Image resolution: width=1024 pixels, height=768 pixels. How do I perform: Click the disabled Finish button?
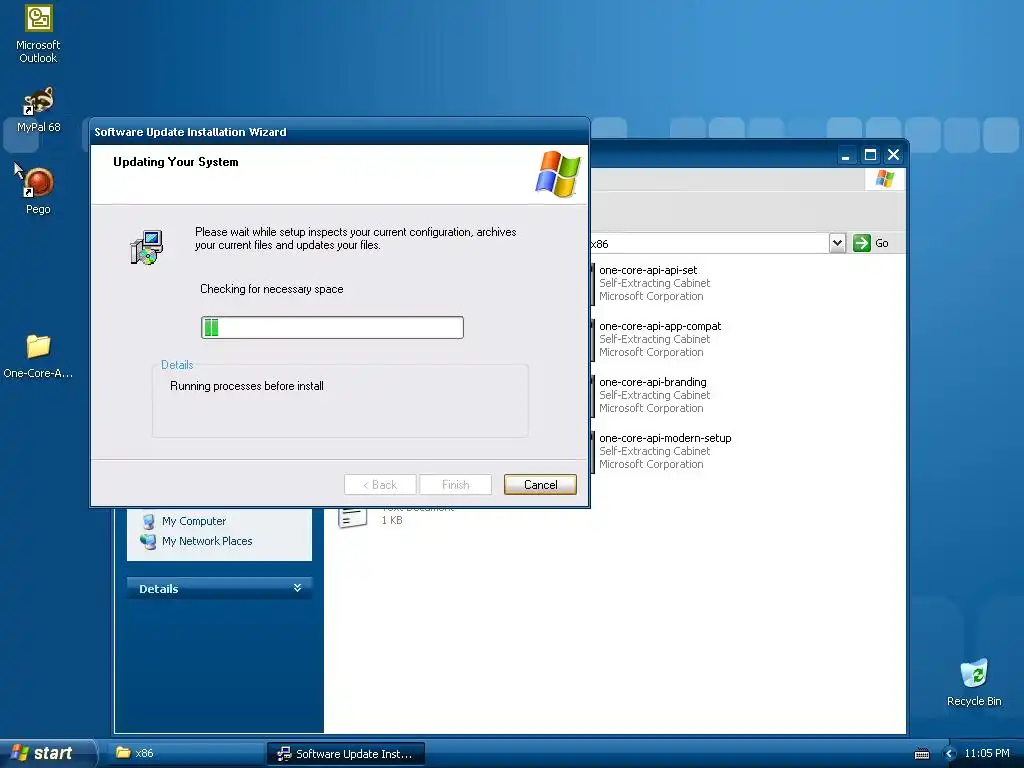(455, 485)
